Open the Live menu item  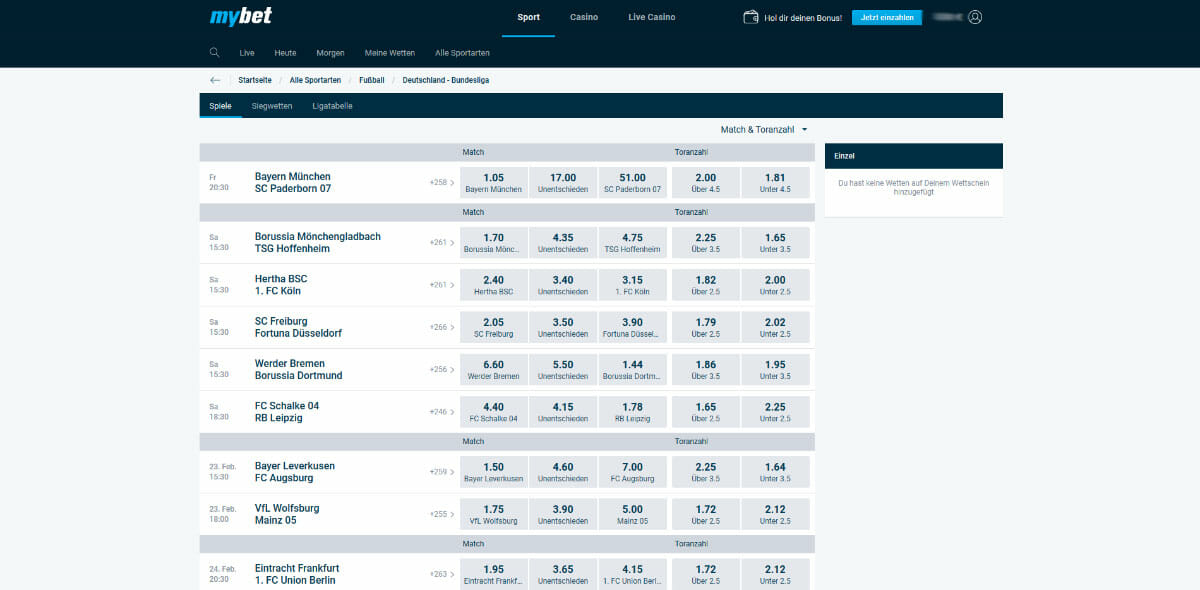tap(247, 52)
